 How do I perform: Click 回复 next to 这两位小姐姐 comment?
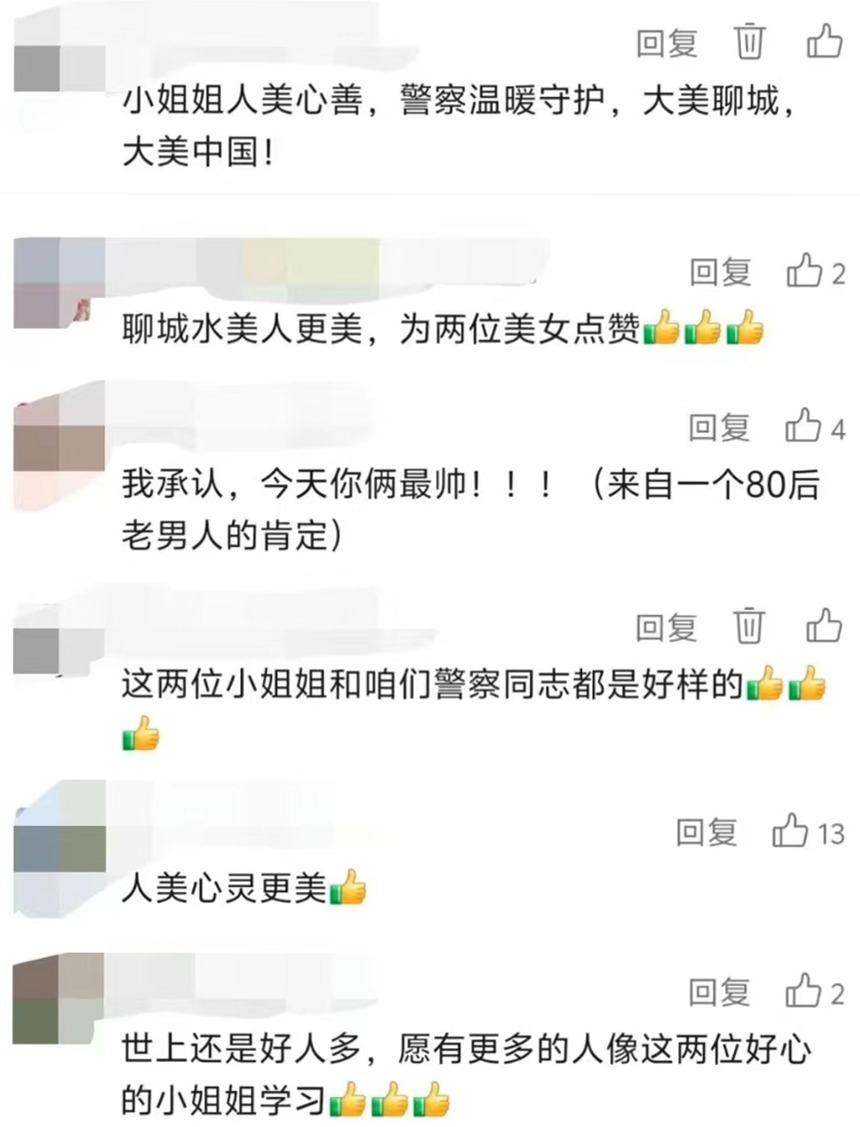tap(667, 627)
